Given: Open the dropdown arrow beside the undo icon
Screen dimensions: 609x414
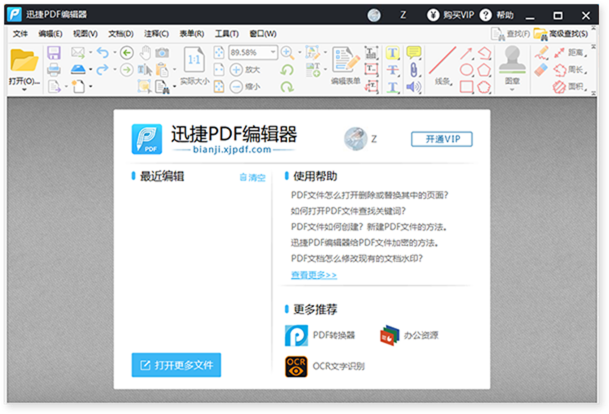Looking at the screenshot, I should point(115,52).
